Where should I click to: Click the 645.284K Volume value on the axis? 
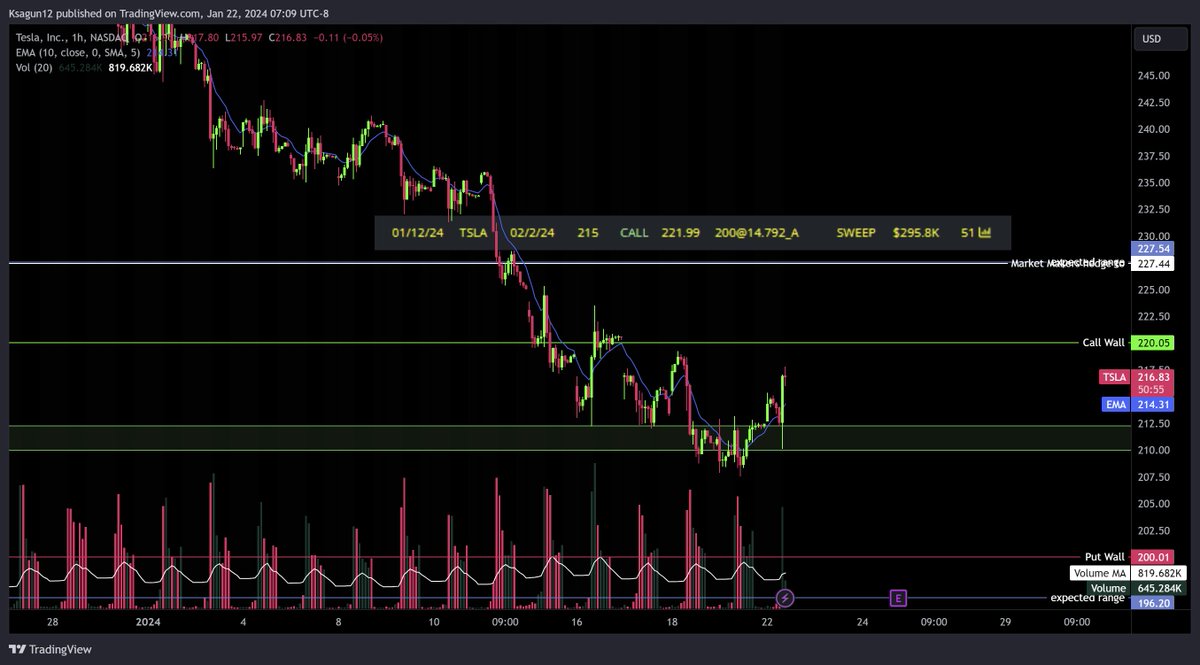1158,589
